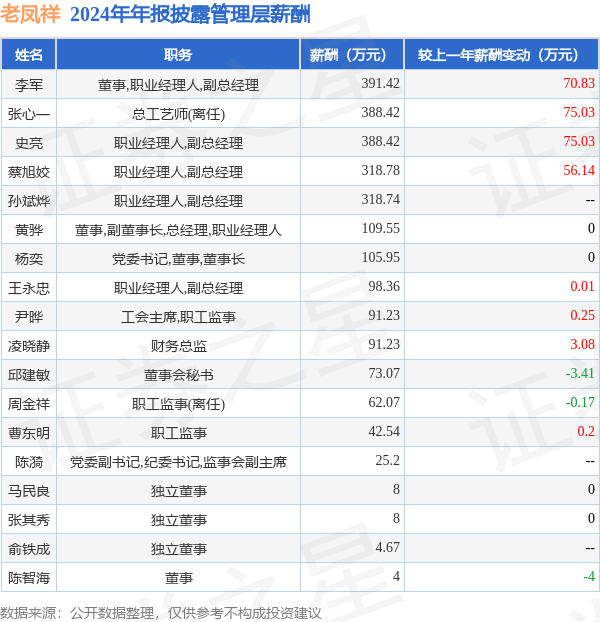This screenshot has width=600, height=622.
Task: Click salary value 62.07
Action: click(x=384, y=402)
